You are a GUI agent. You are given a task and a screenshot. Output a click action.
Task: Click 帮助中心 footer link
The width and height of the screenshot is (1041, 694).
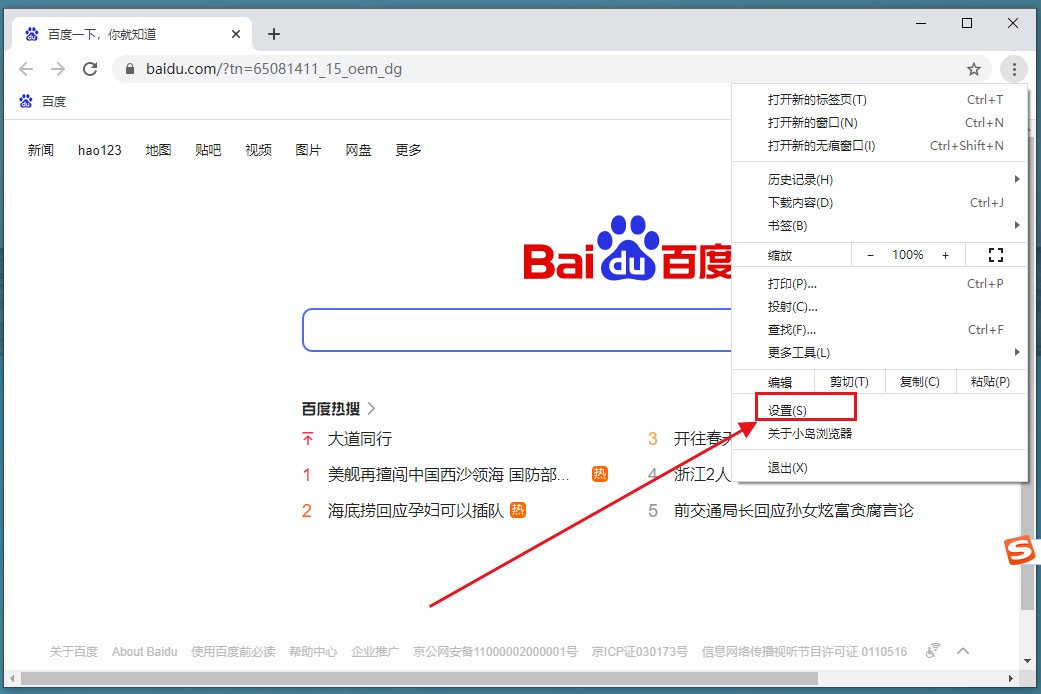point(313,651)
